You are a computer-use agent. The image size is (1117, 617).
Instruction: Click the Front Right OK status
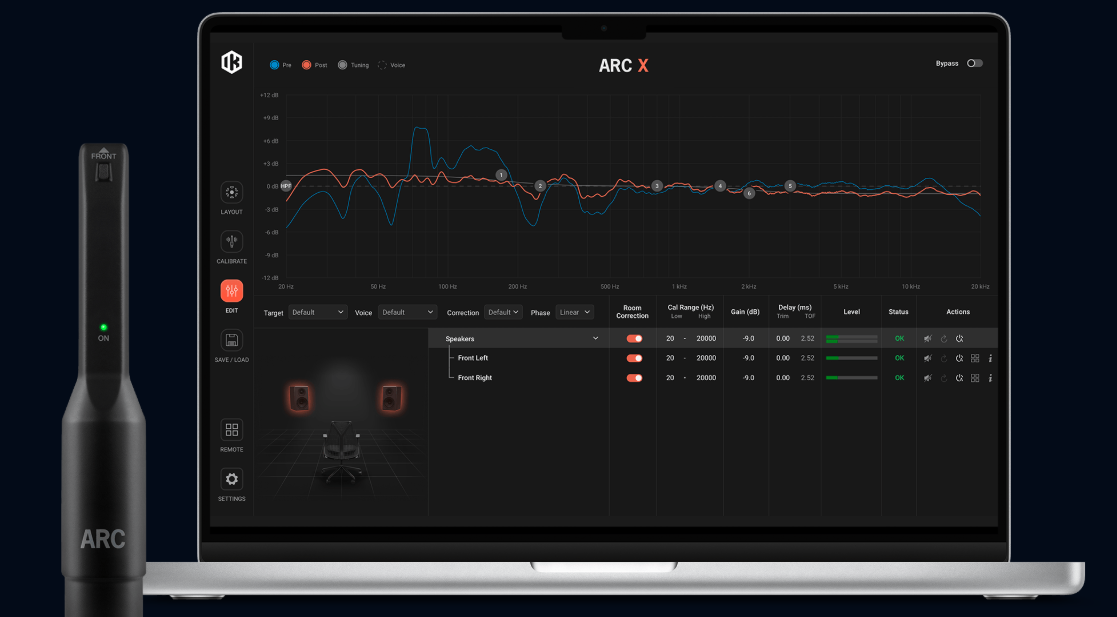[899, 378]
